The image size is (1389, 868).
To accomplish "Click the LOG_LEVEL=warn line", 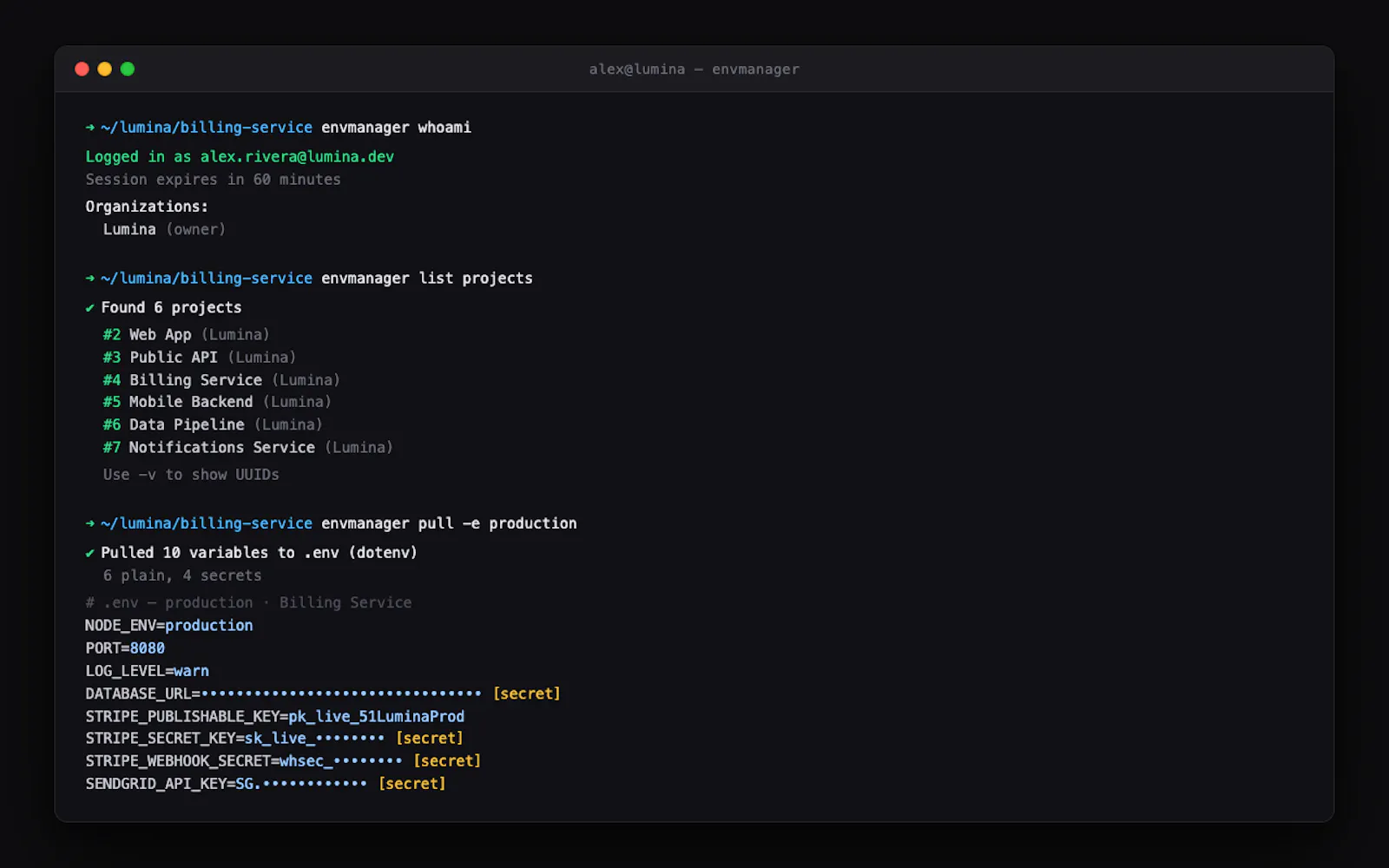I will pos(147,671).
